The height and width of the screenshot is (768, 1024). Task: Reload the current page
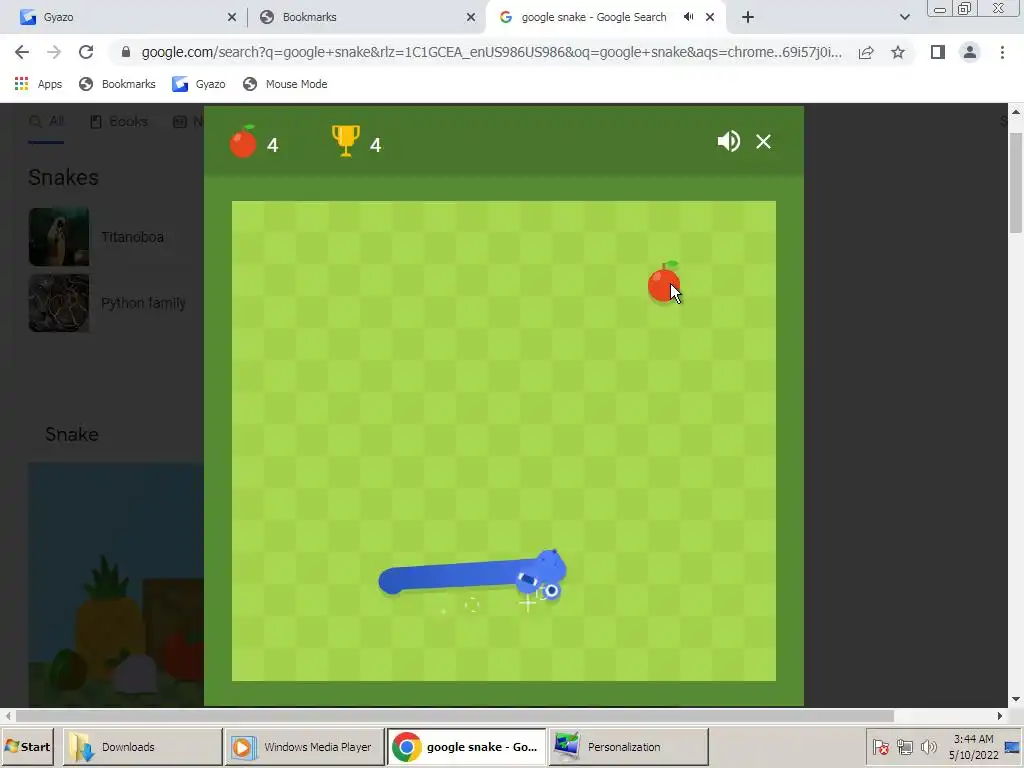(86, 52)
